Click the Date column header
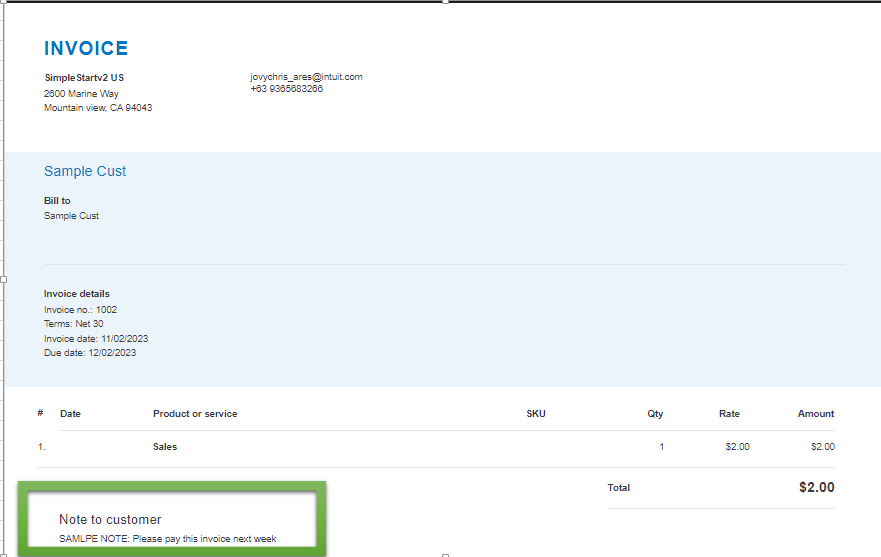The image size is (881, 557). pos(70,414)
